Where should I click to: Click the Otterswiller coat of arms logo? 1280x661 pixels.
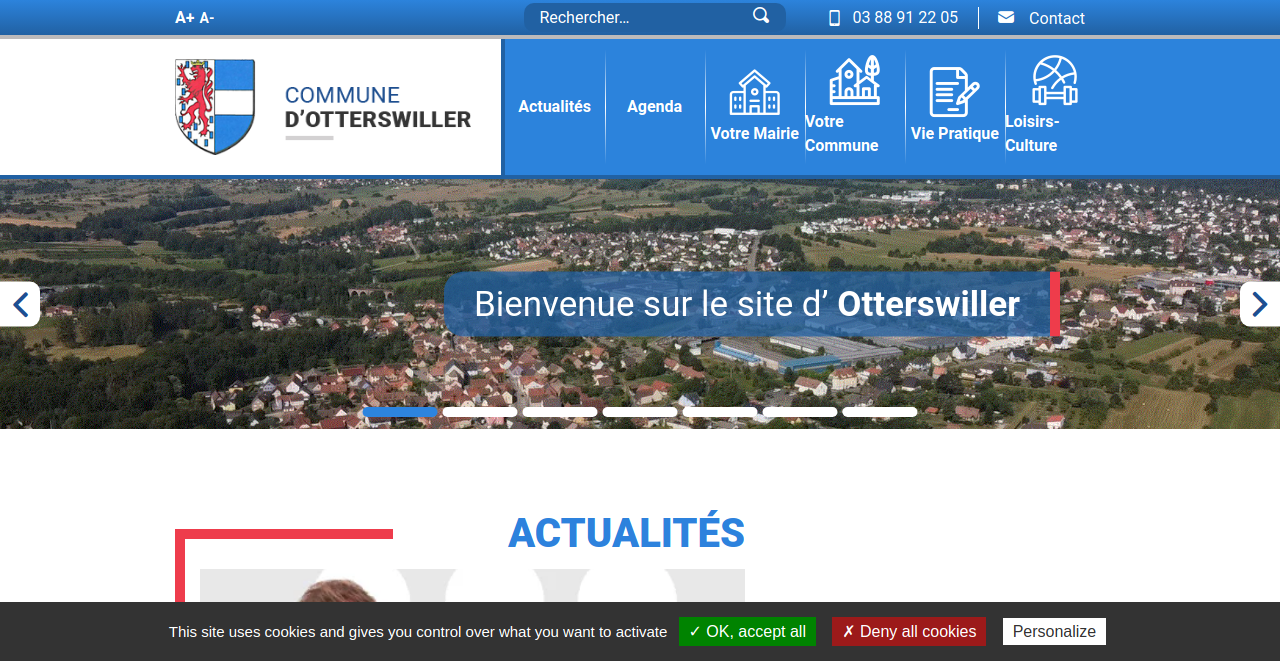click(x=215, y=106)
